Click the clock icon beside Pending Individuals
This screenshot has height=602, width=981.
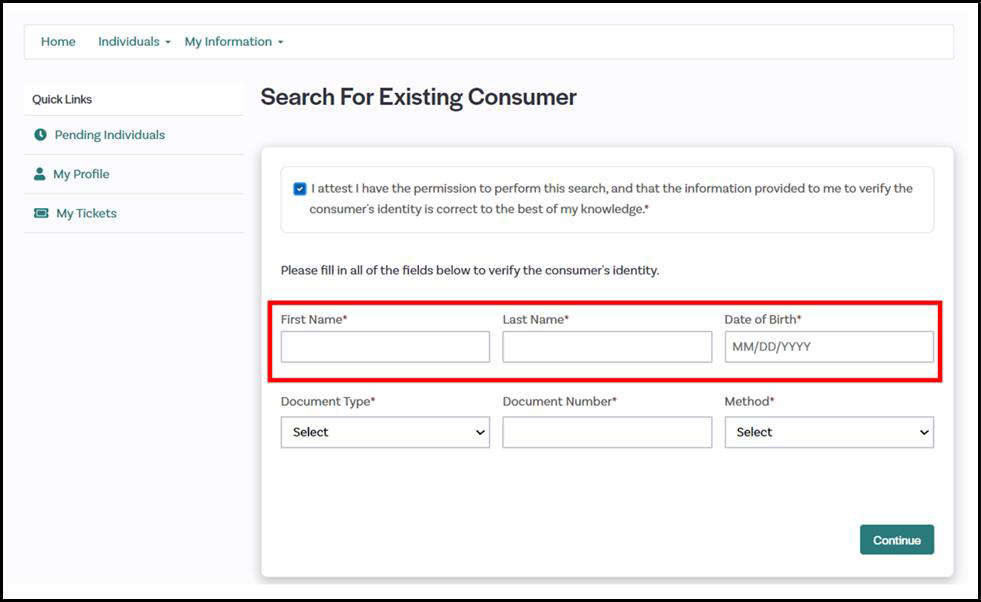(x=40, y=135)
